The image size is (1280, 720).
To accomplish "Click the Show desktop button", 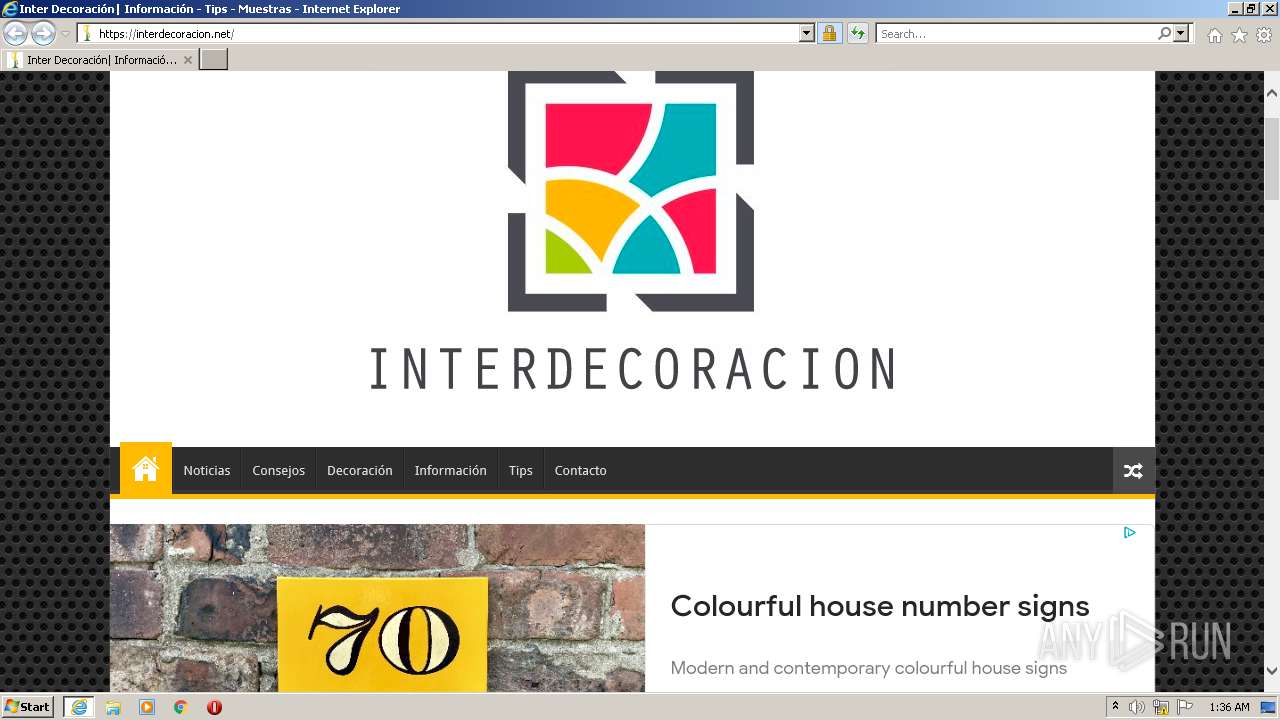I will [1269, 707].
